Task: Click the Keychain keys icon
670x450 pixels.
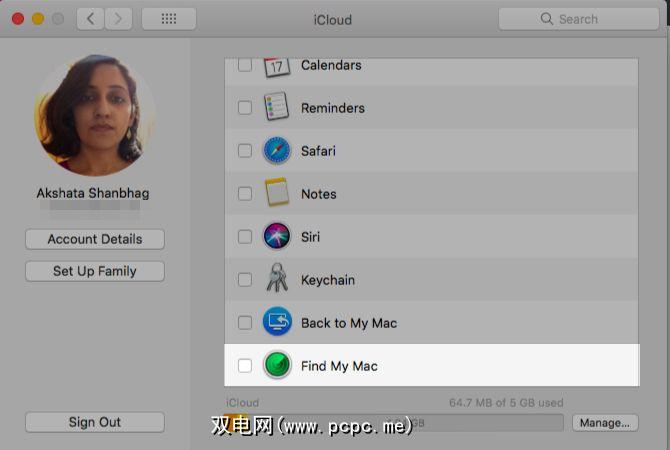Action: [x=277, y=278]
